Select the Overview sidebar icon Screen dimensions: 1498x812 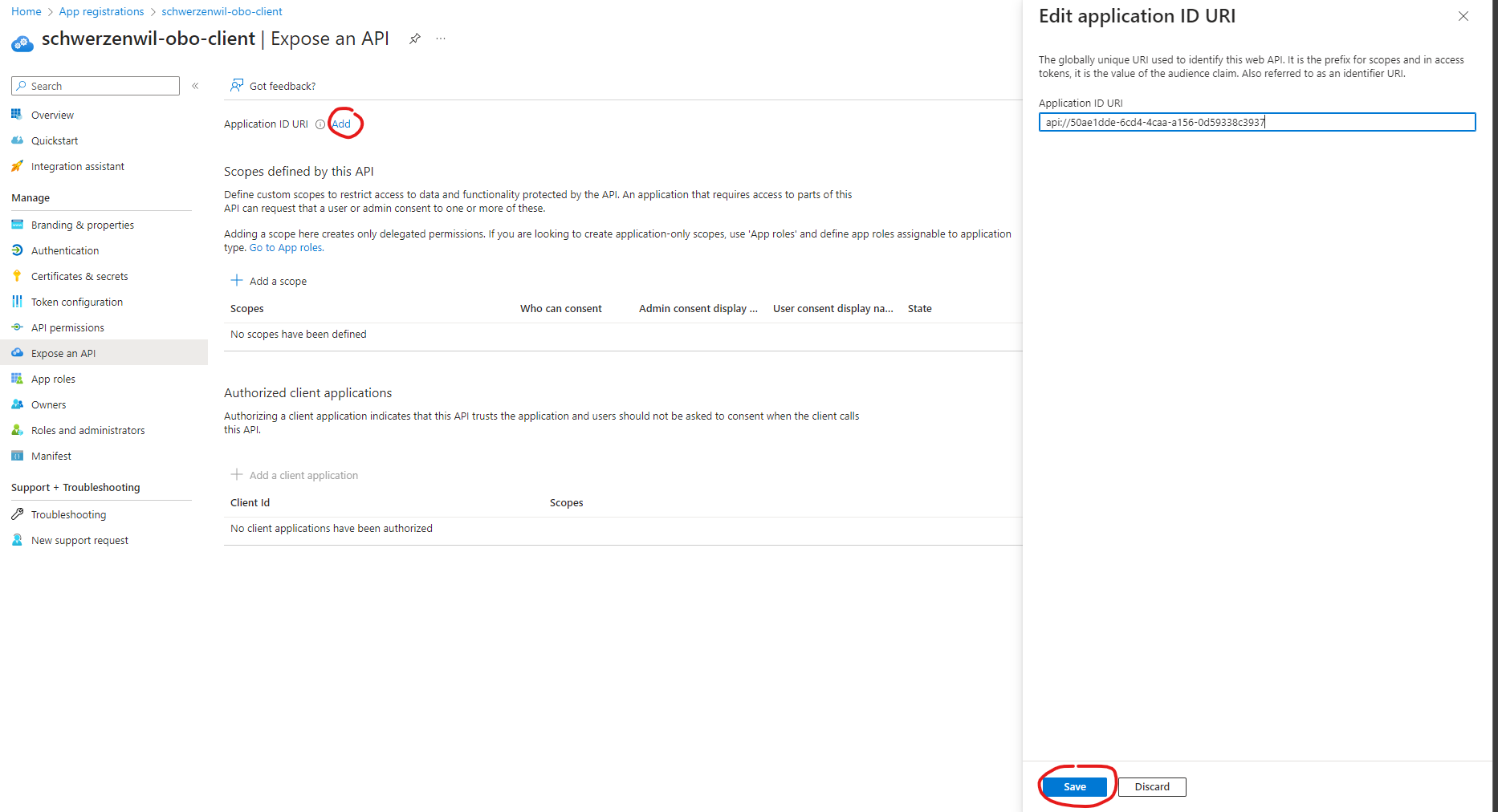pos(18,114)
